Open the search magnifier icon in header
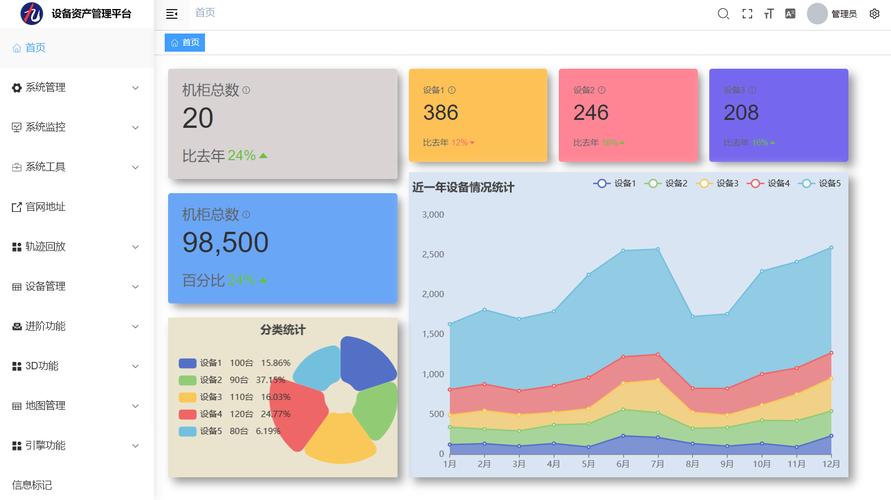Viewport: 891px width, 500px height. pyautogui.click(x=723, y=14)
